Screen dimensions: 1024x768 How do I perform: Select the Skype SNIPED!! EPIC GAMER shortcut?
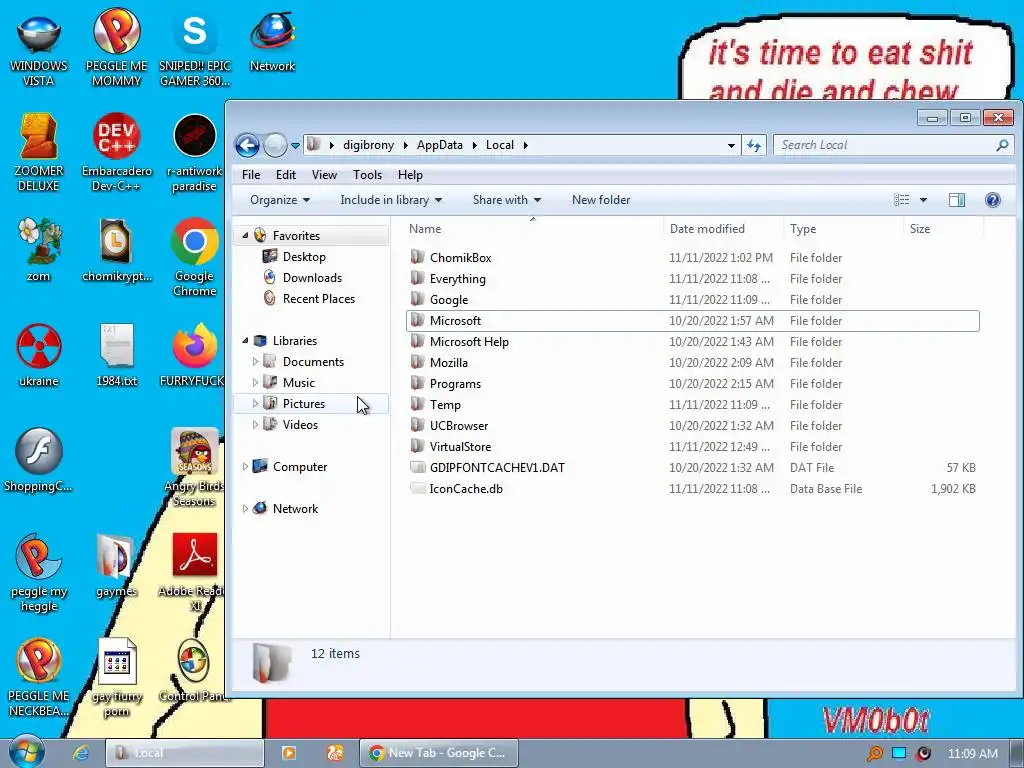pyautogui.click(x=195, y=47)
